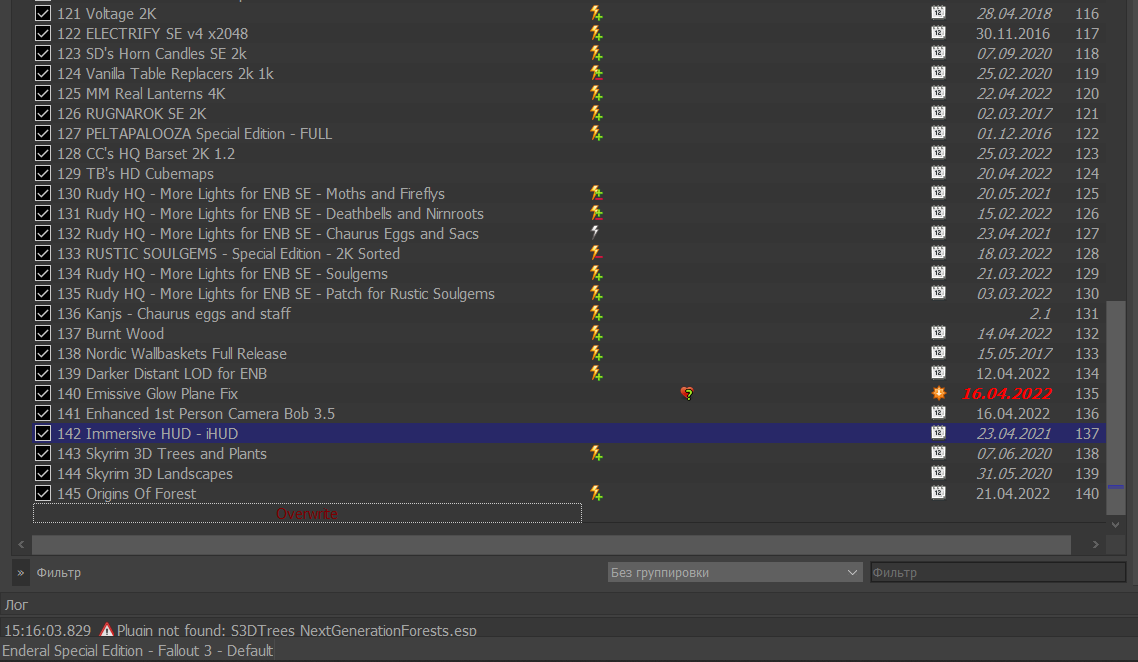This screenshot has width=1138, height=662.
Task: Click conflict icon on Darker Distant LOD row
Action: (x=596, y=373)
